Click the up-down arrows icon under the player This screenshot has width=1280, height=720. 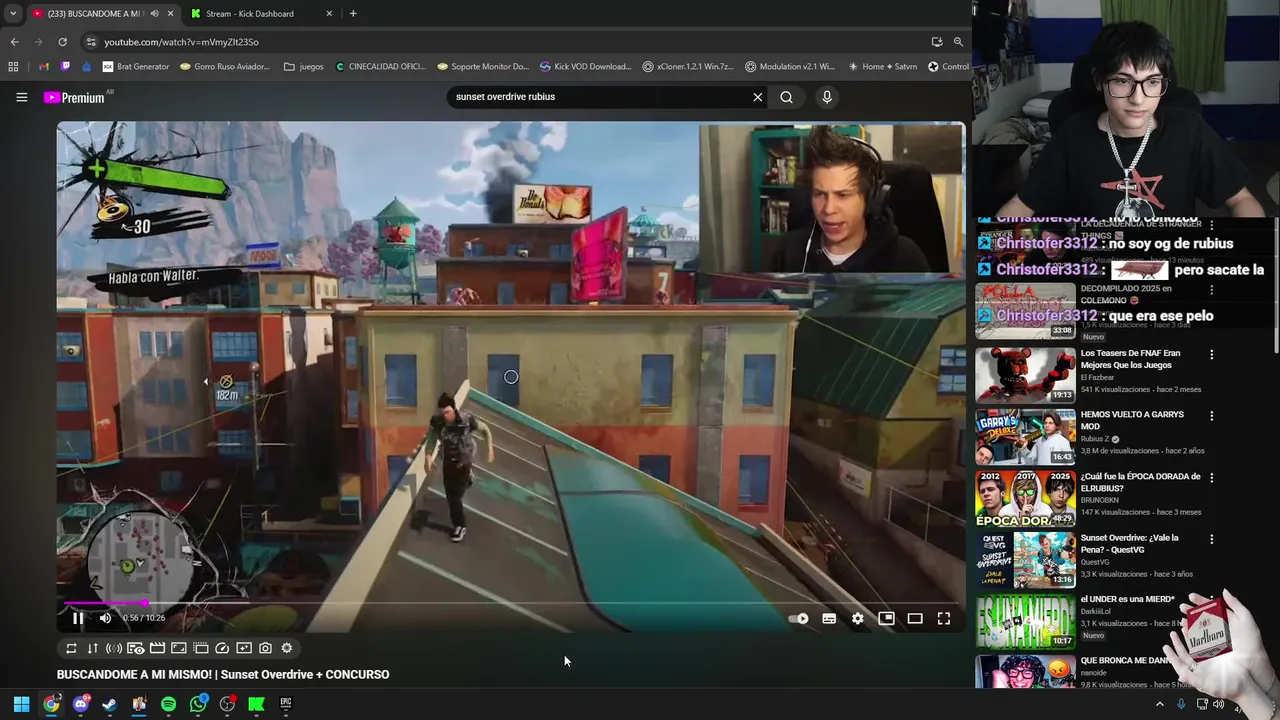point(93,648)
